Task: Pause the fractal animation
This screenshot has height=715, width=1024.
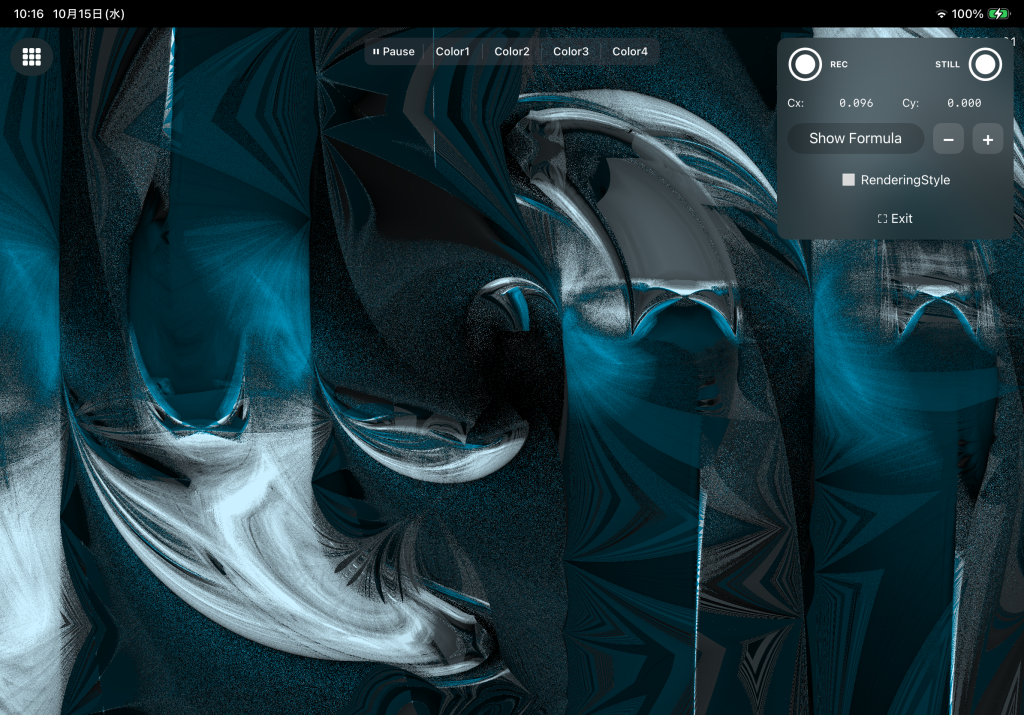Action: point(393,52)
